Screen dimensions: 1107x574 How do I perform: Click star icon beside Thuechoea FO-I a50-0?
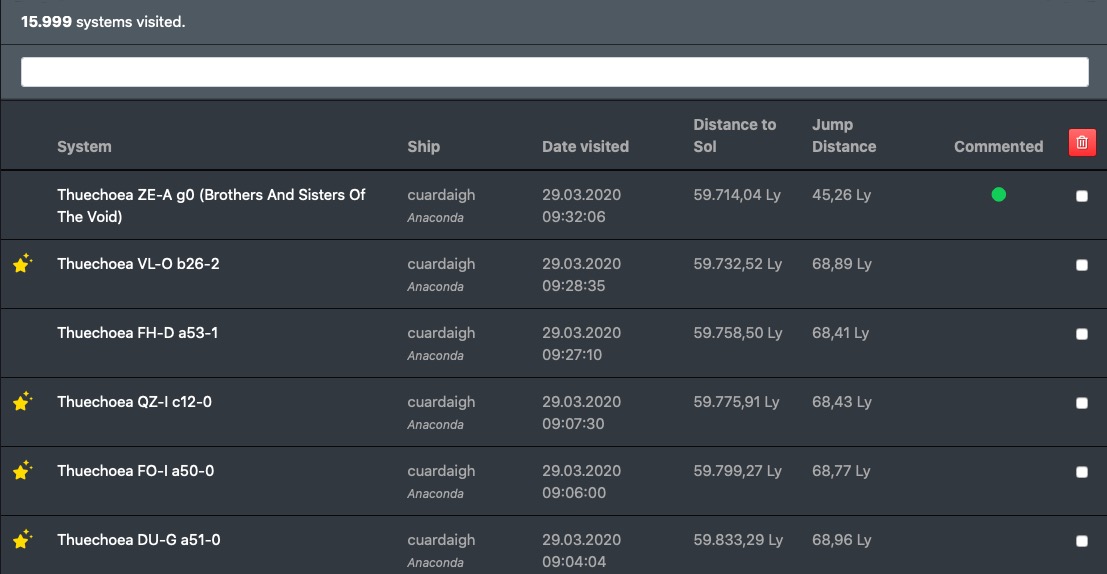point(22,471)
